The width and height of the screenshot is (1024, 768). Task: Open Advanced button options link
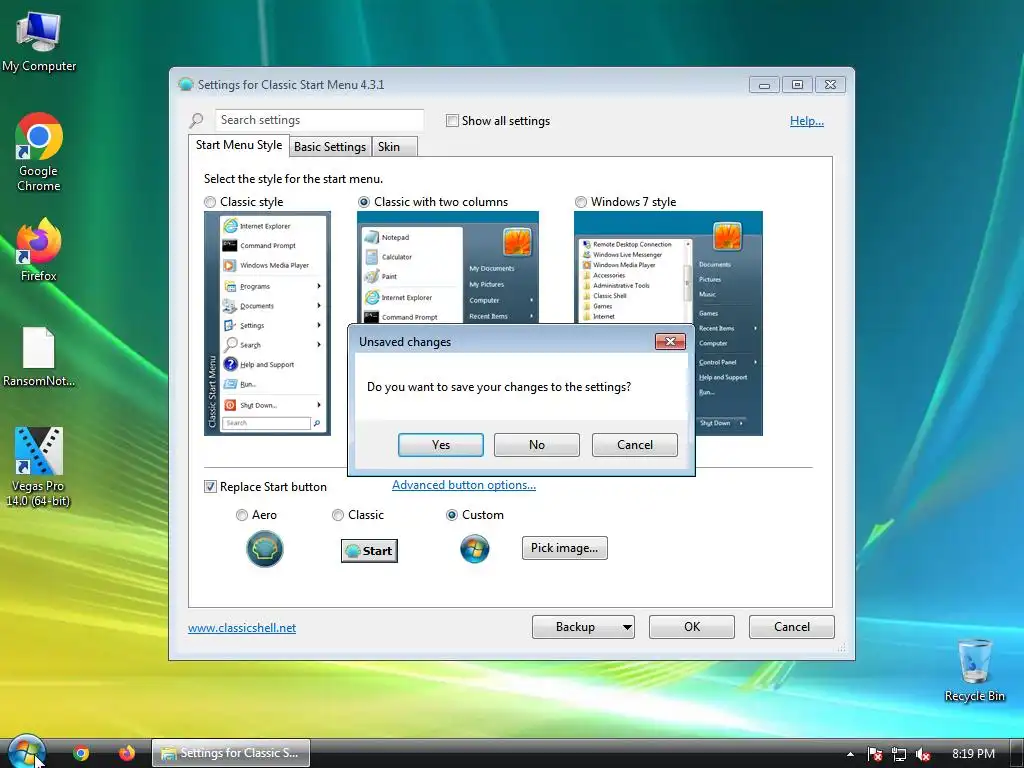click(464, 485)
